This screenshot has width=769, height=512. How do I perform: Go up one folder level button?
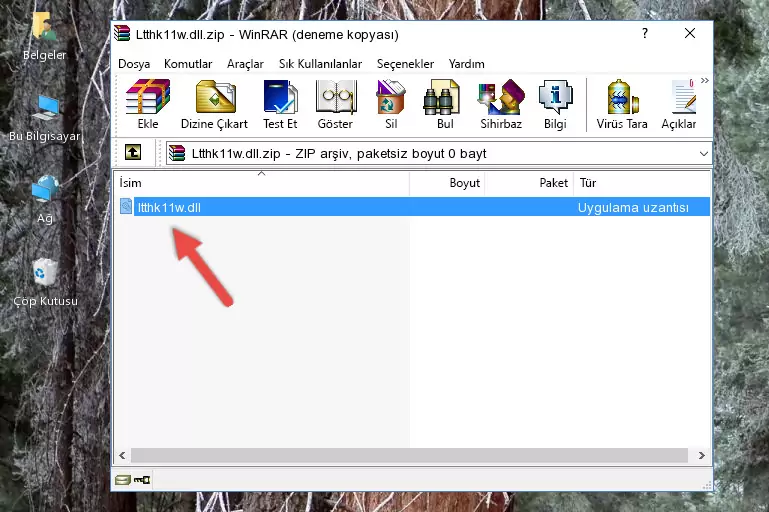133,153
